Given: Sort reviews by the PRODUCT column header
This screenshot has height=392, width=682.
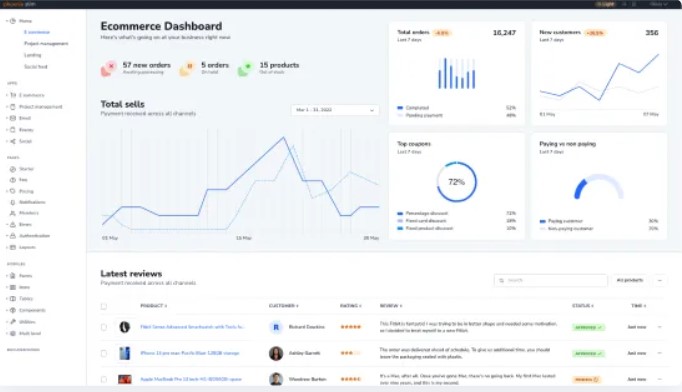Looking at the screenshot, I should [x=154, y=306].
